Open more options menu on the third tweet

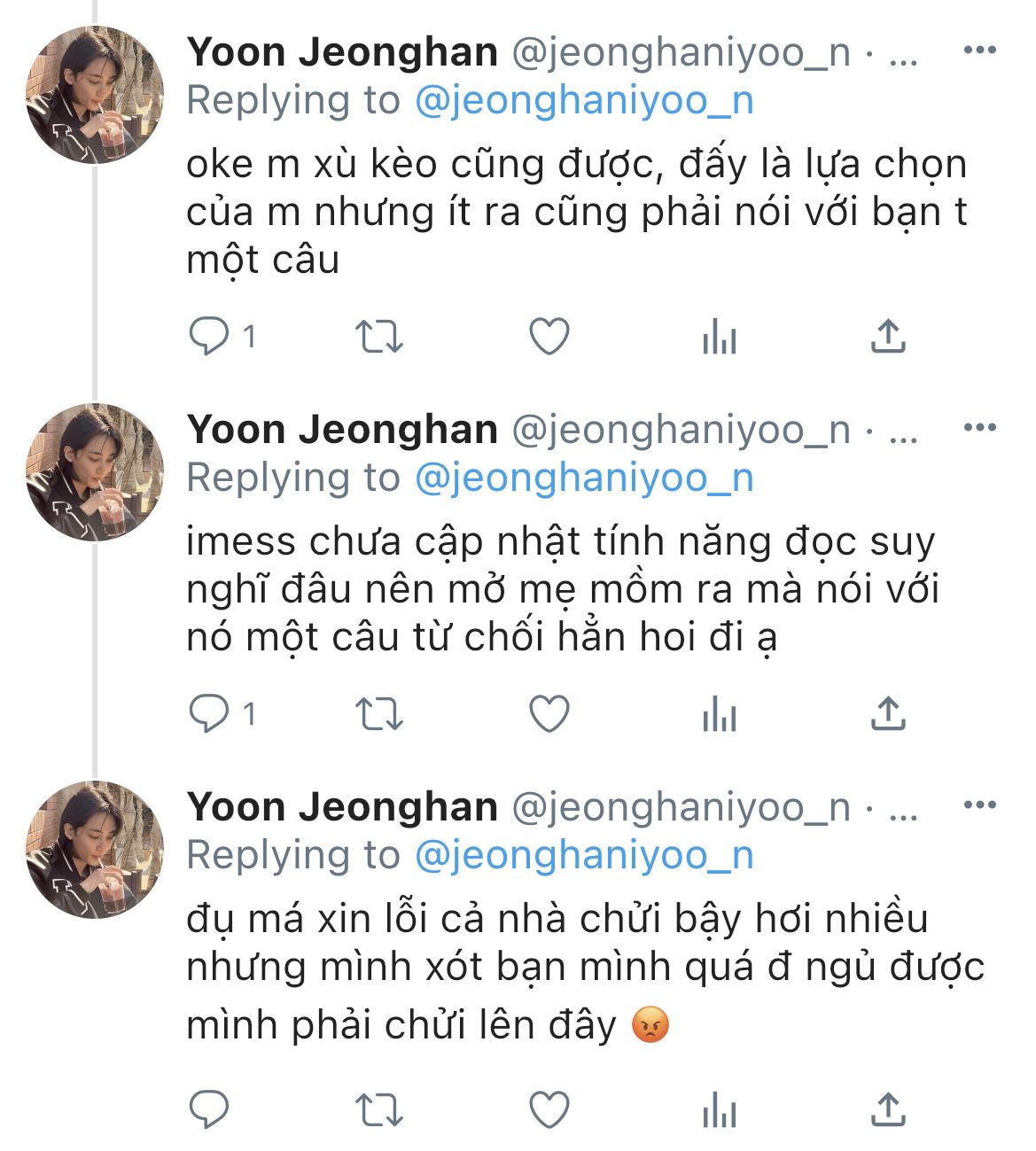coord(979,805)
